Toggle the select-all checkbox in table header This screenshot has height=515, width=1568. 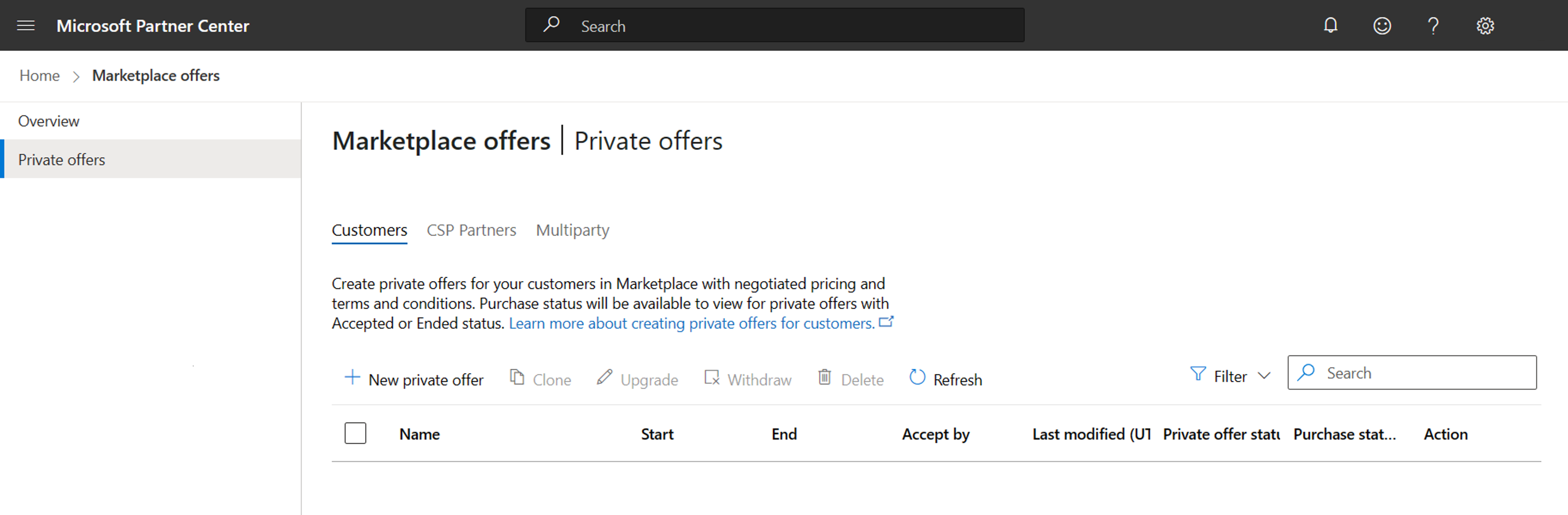coord(355,433)
